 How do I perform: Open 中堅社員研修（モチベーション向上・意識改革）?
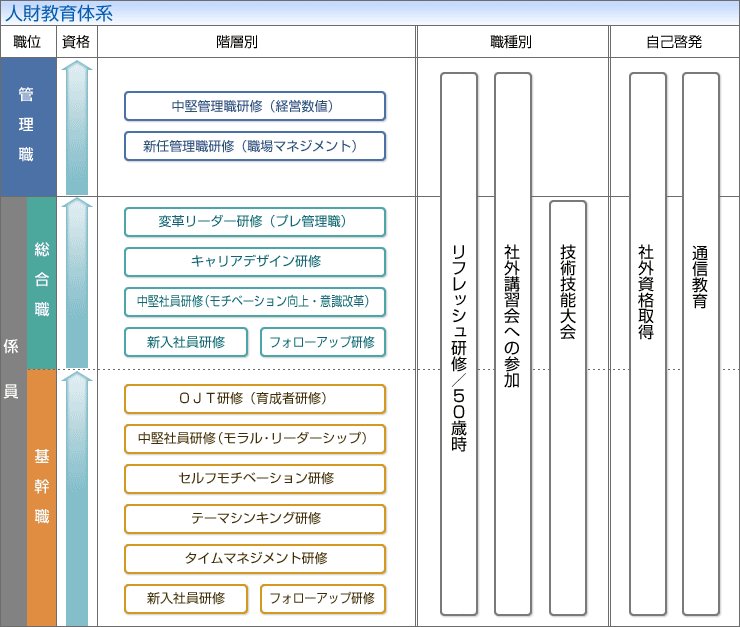point(255,302)
